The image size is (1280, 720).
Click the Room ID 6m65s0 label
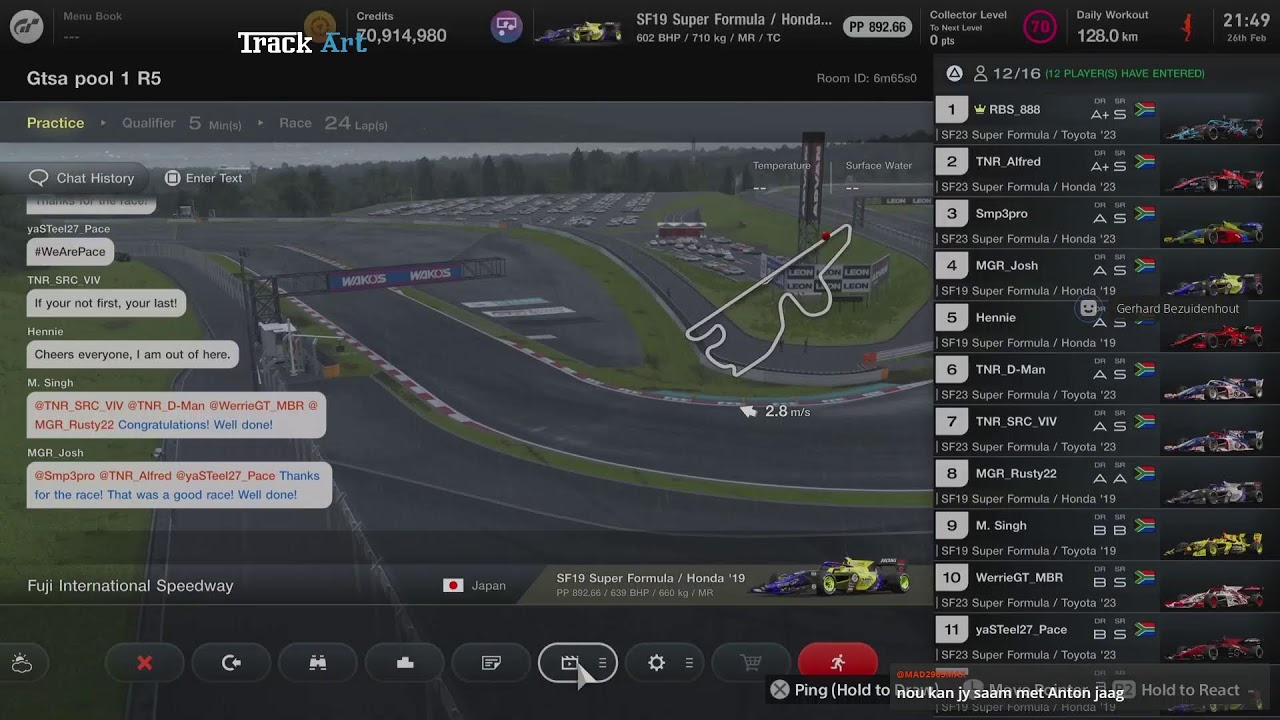[x=867, y=78]
